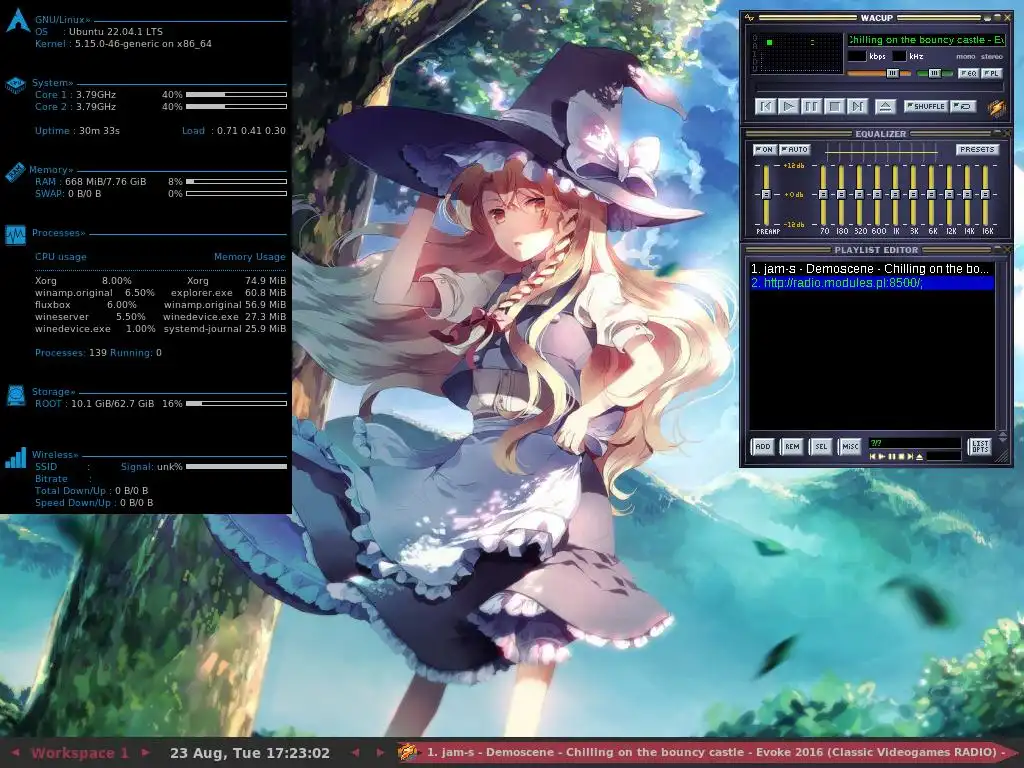Screen dimensions: 1024x768
Task: Click the volume slider handle
Action: click(x=892, y=73)
